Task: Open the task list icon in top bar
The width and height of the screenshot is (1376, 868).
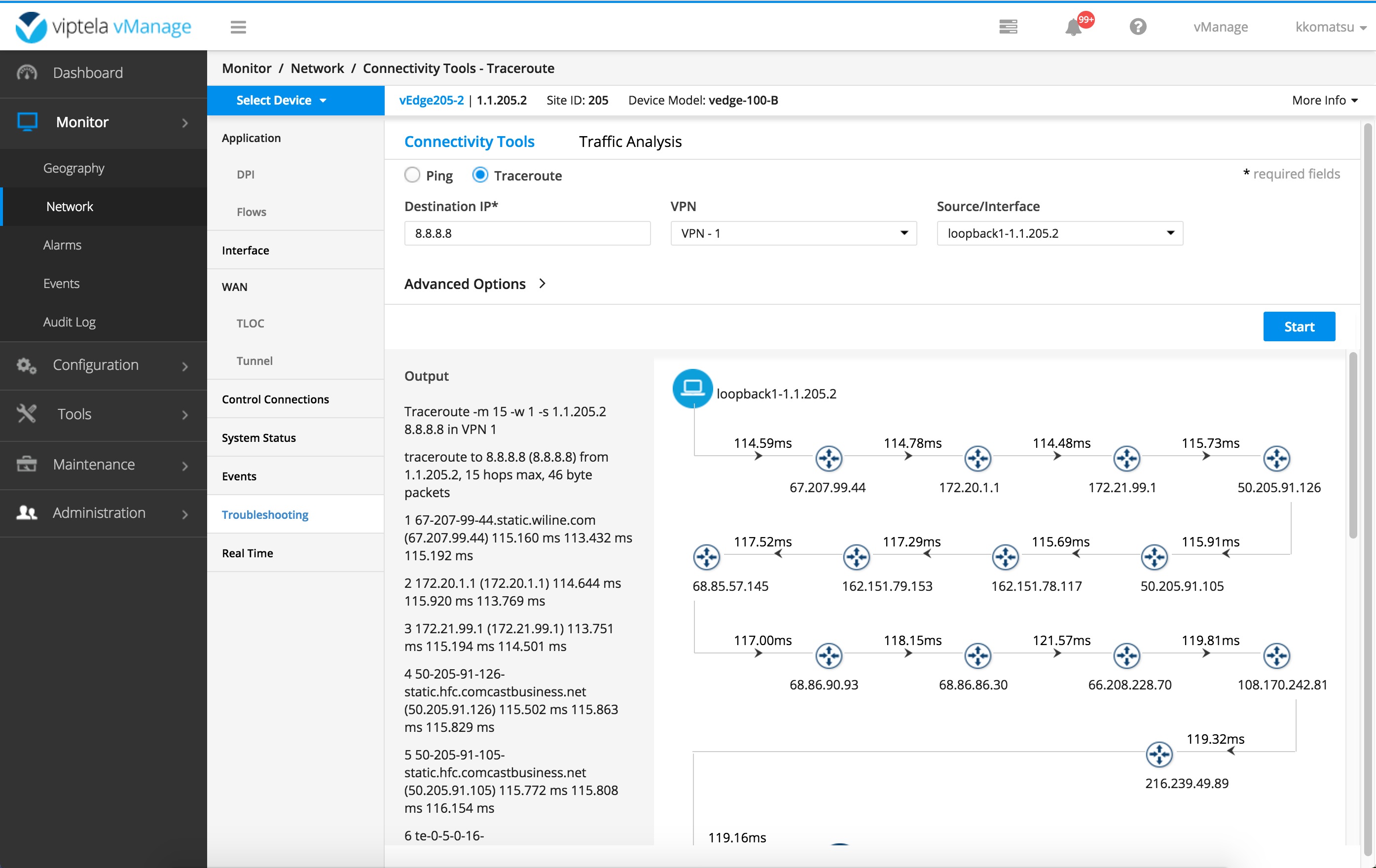Action: (1009, 27)
